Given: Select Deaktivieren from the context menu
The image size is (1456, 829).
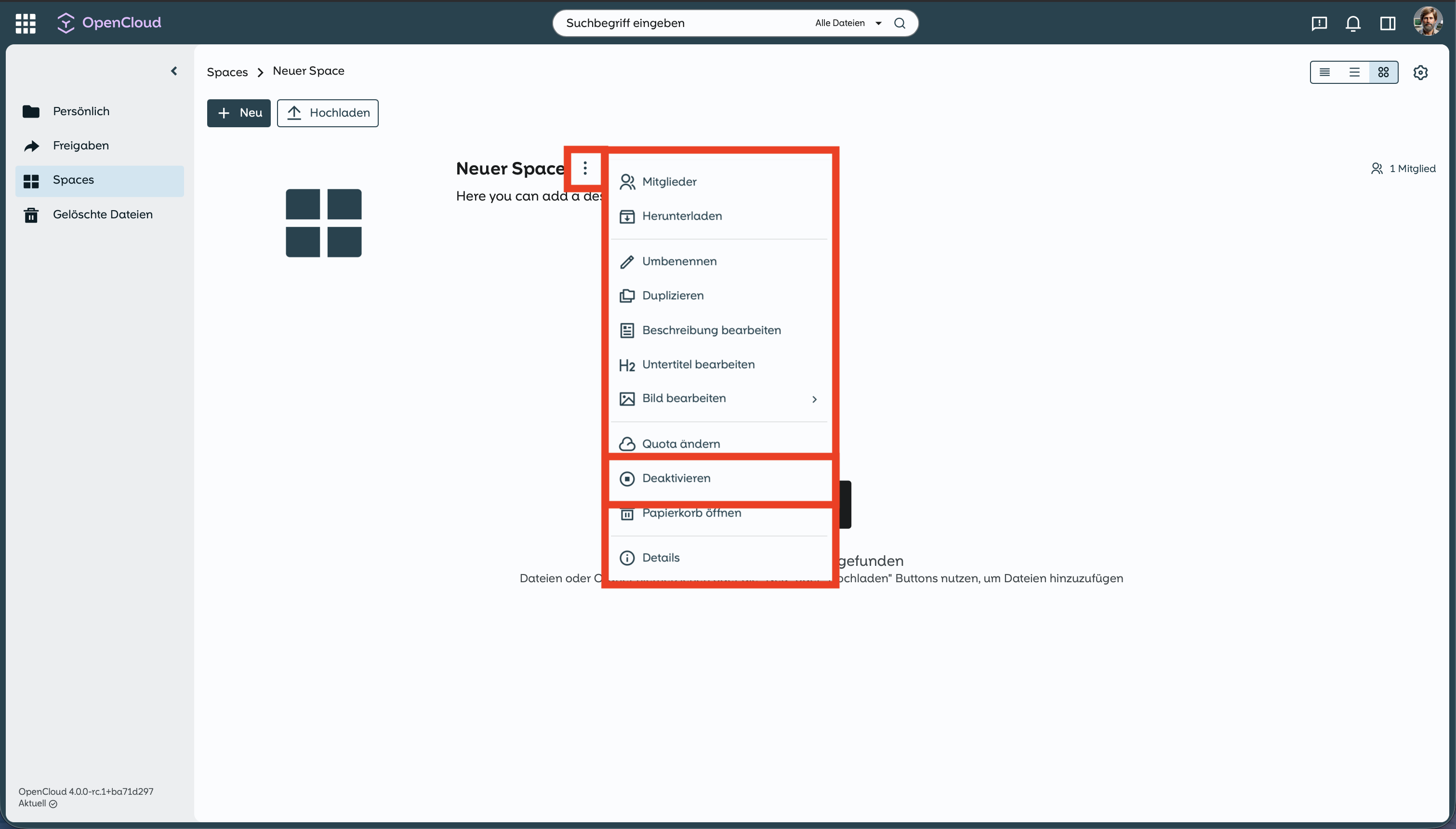Looking at the screenshot, I should [x=675, y=478].
